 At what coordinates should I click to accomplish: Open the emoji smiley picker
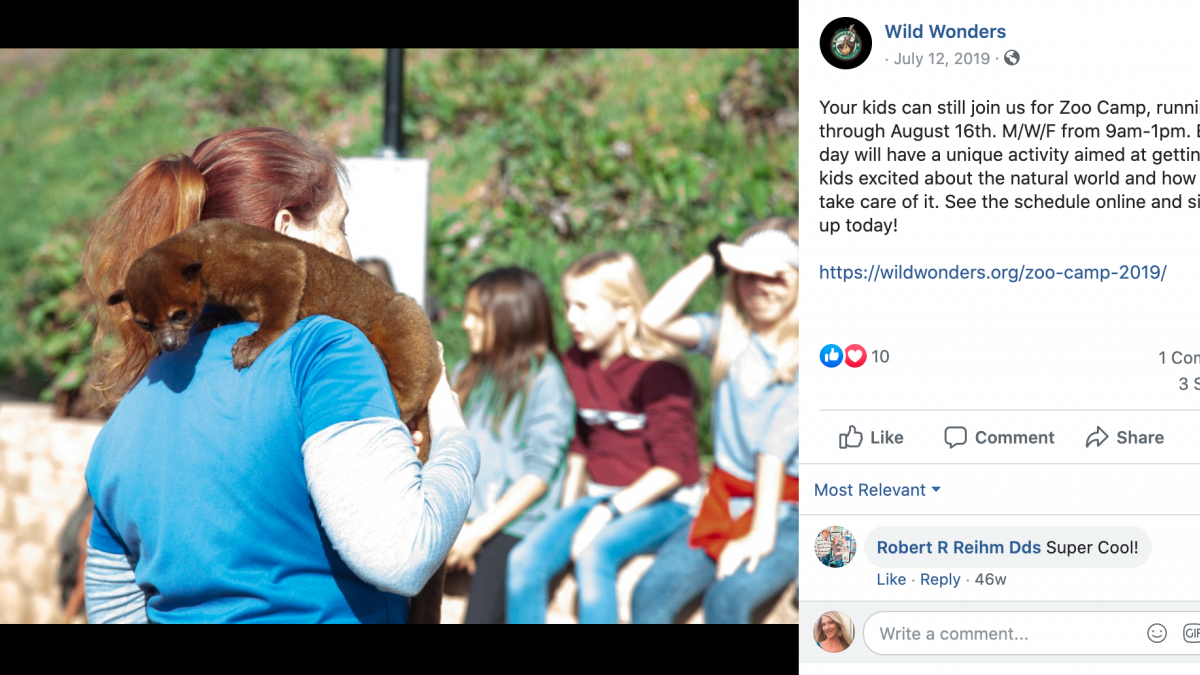pos(1157,633)
